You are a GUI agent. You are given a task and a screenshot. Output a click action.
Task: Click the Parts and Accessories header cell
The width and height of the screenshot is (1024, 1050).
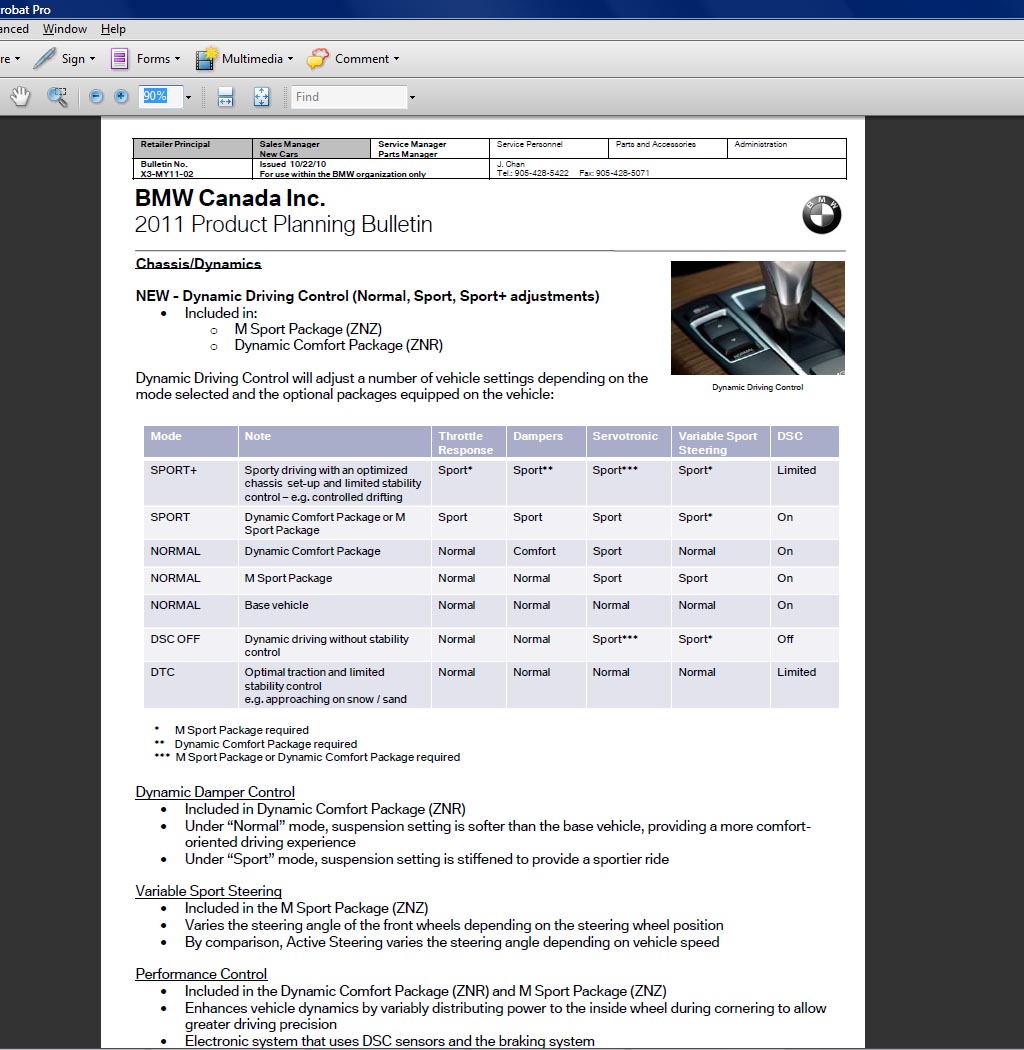pyautogui.click(x=668, y=148)
